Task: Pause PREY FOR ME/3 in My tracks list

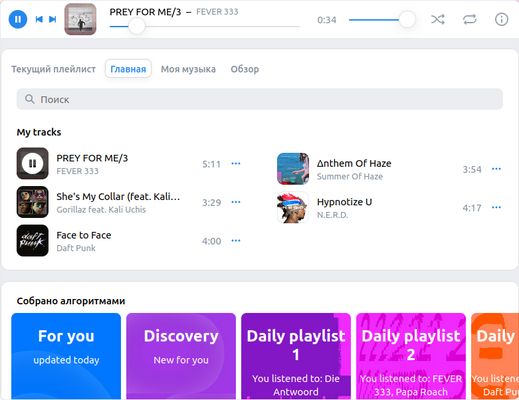Action: coord(32,163)
